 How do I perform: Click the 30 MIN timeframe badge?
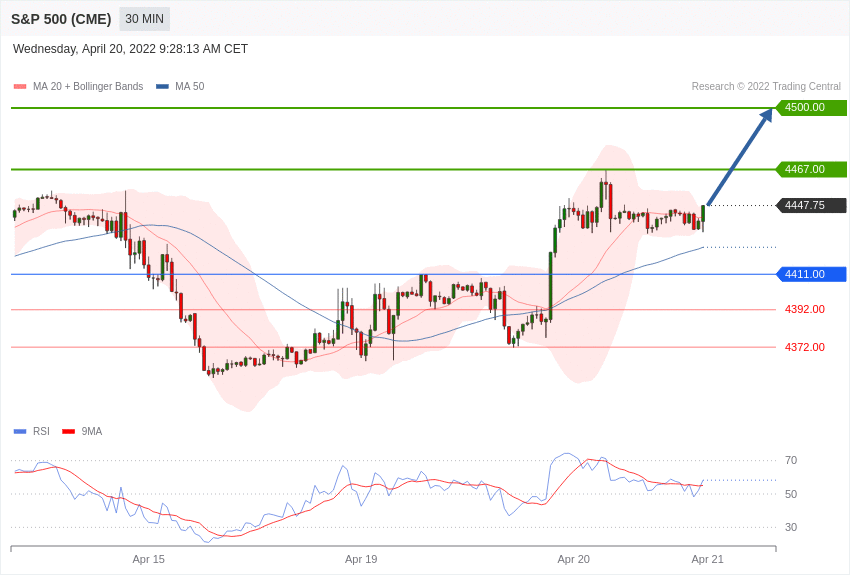(144, 19)
